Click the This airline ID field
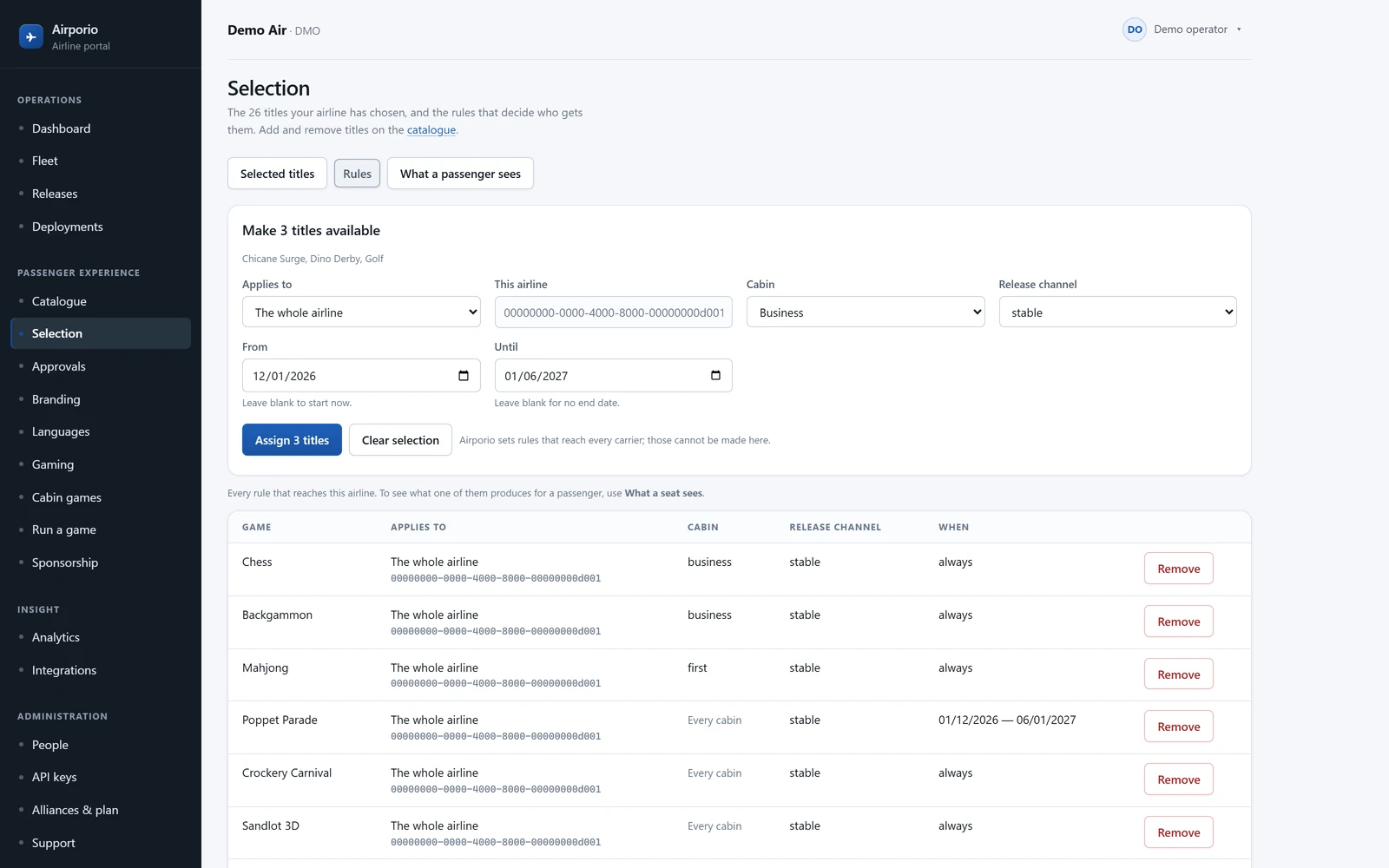Screen dimensions: 1389x868 [x=613, y=312]
